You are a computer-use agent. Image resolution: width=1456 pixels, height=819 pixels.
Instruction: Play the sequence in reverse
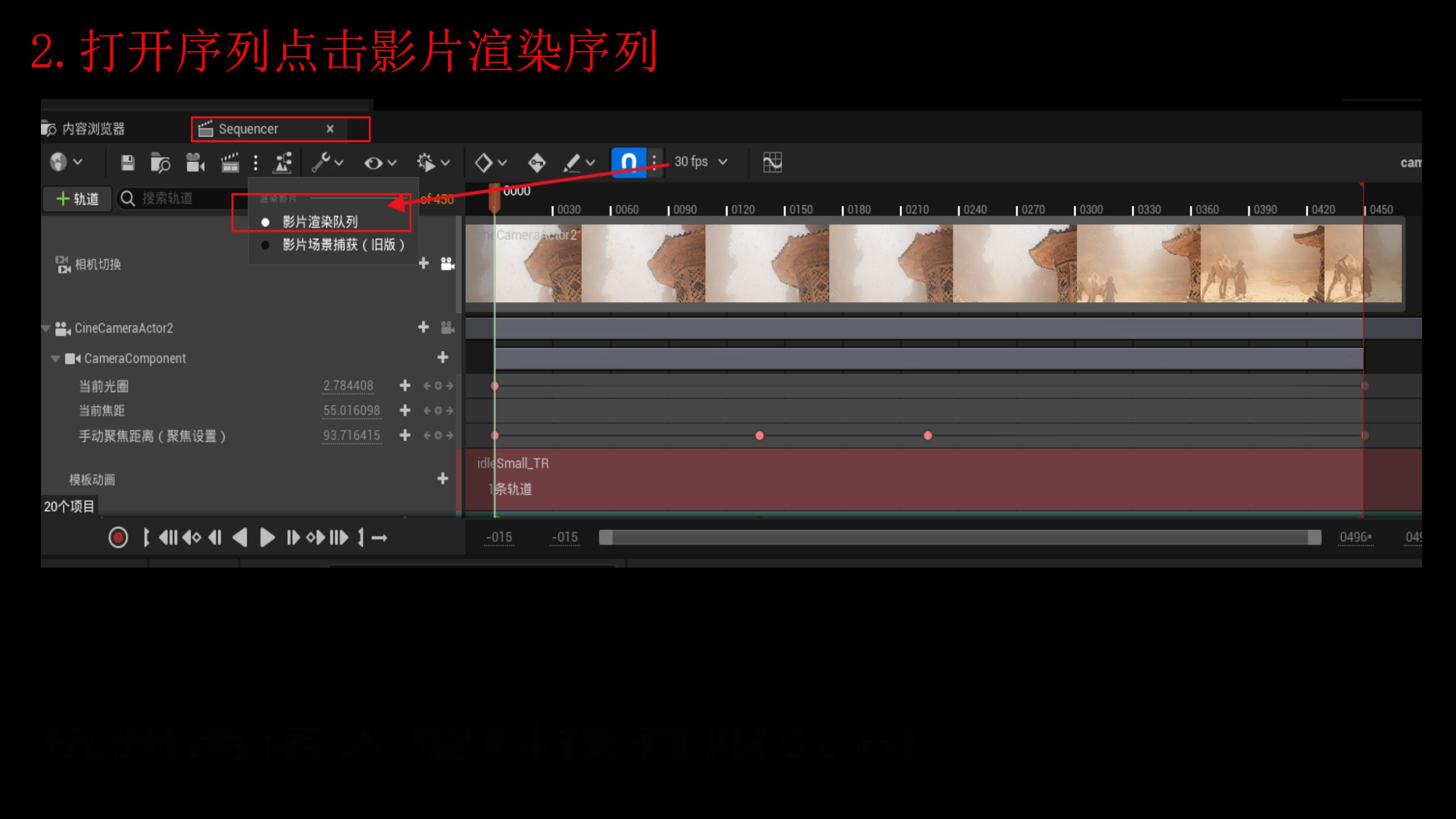(x=240, y=537)
